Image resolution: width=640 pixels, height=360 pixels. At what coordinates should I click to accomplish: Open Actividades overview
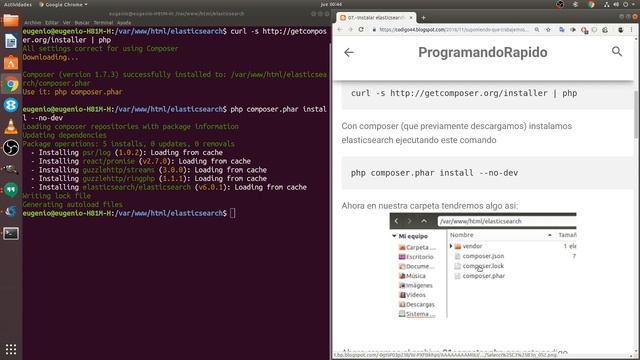[18, 4]
